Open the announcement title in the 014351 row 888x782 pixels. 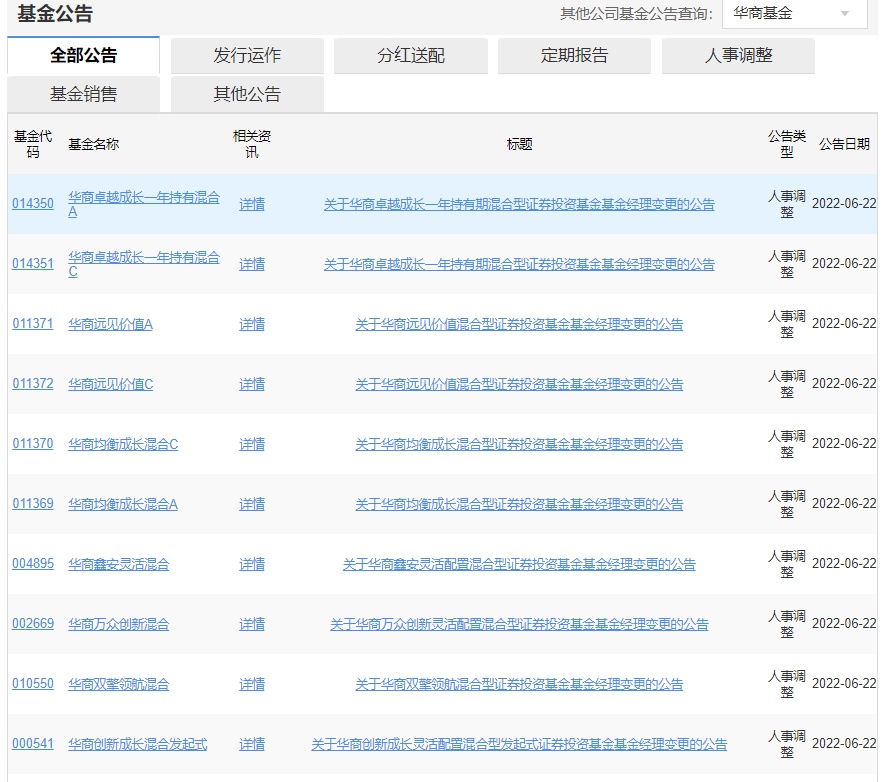point(519,264)
